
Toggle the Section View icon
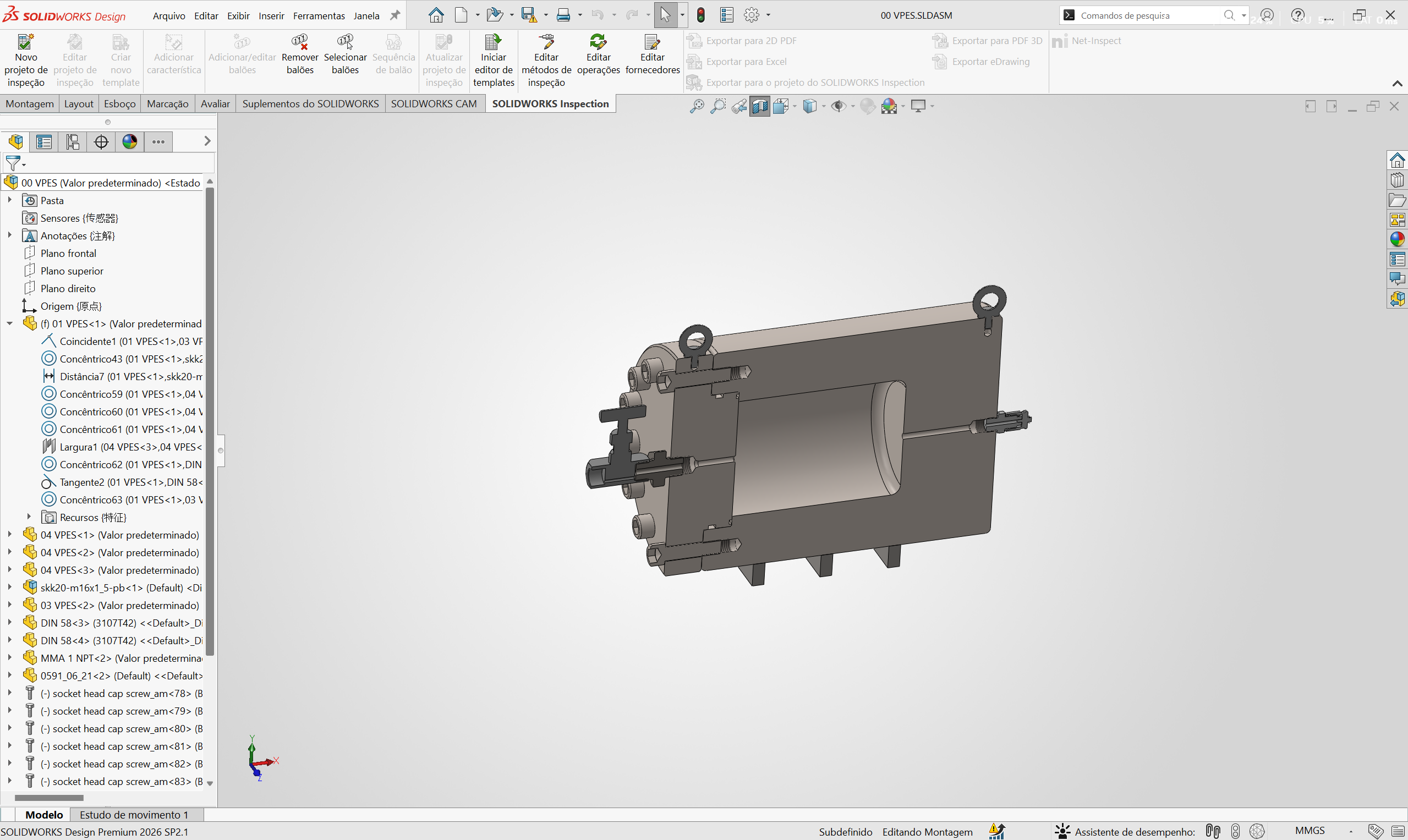click(760, 106)
